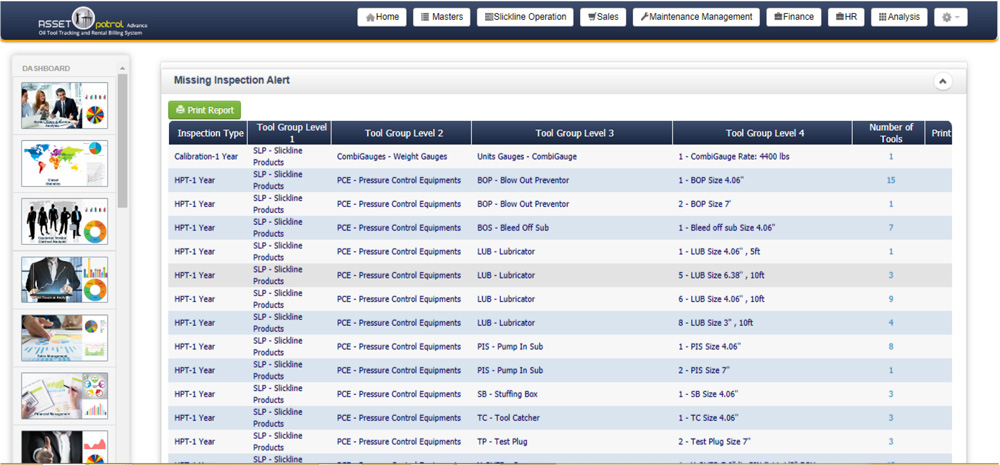Click the Sales cart menu
The image size is (1000, 465).
603,17
